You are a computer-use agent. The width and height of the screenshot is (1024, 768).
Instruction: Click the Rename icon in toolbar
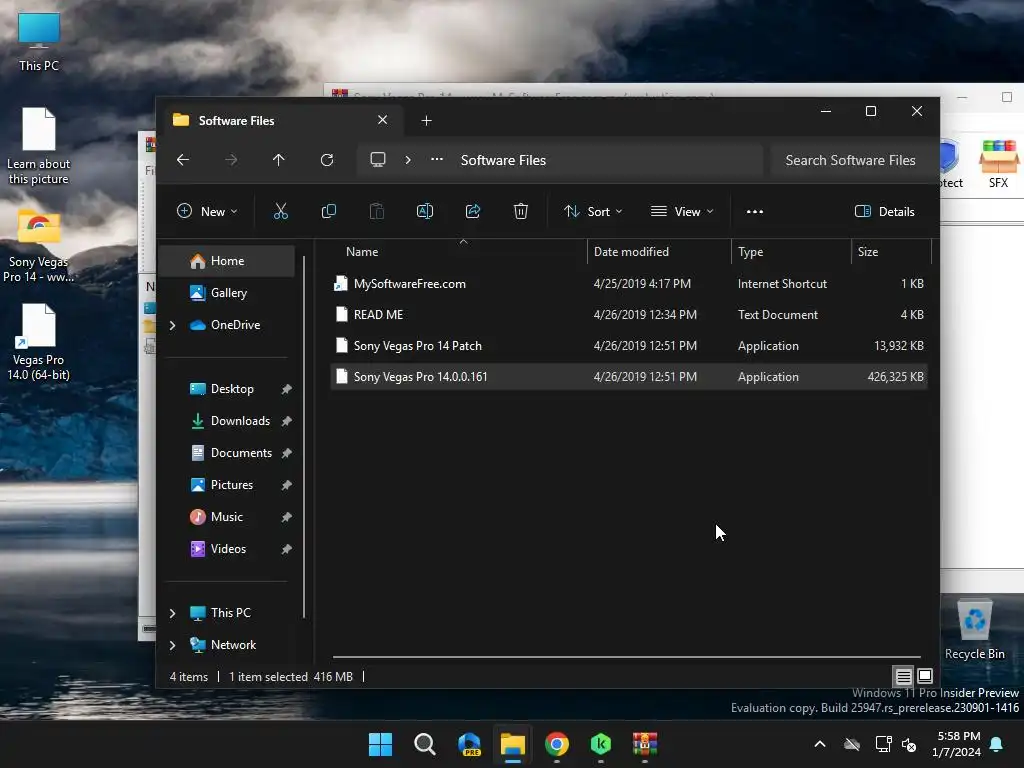424,211
